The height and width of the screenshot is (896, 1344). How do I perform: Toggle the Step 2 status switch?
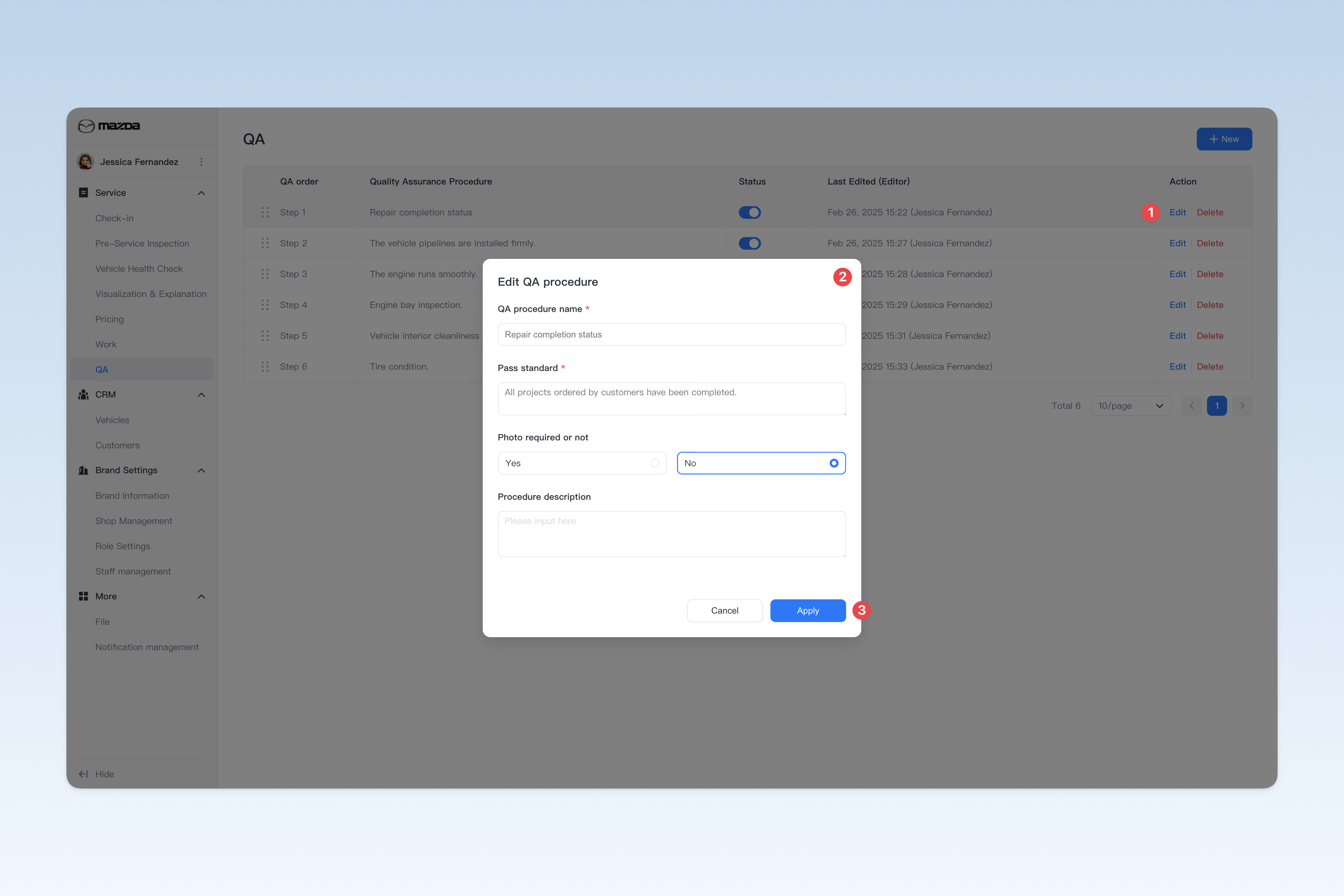(749, 244)
